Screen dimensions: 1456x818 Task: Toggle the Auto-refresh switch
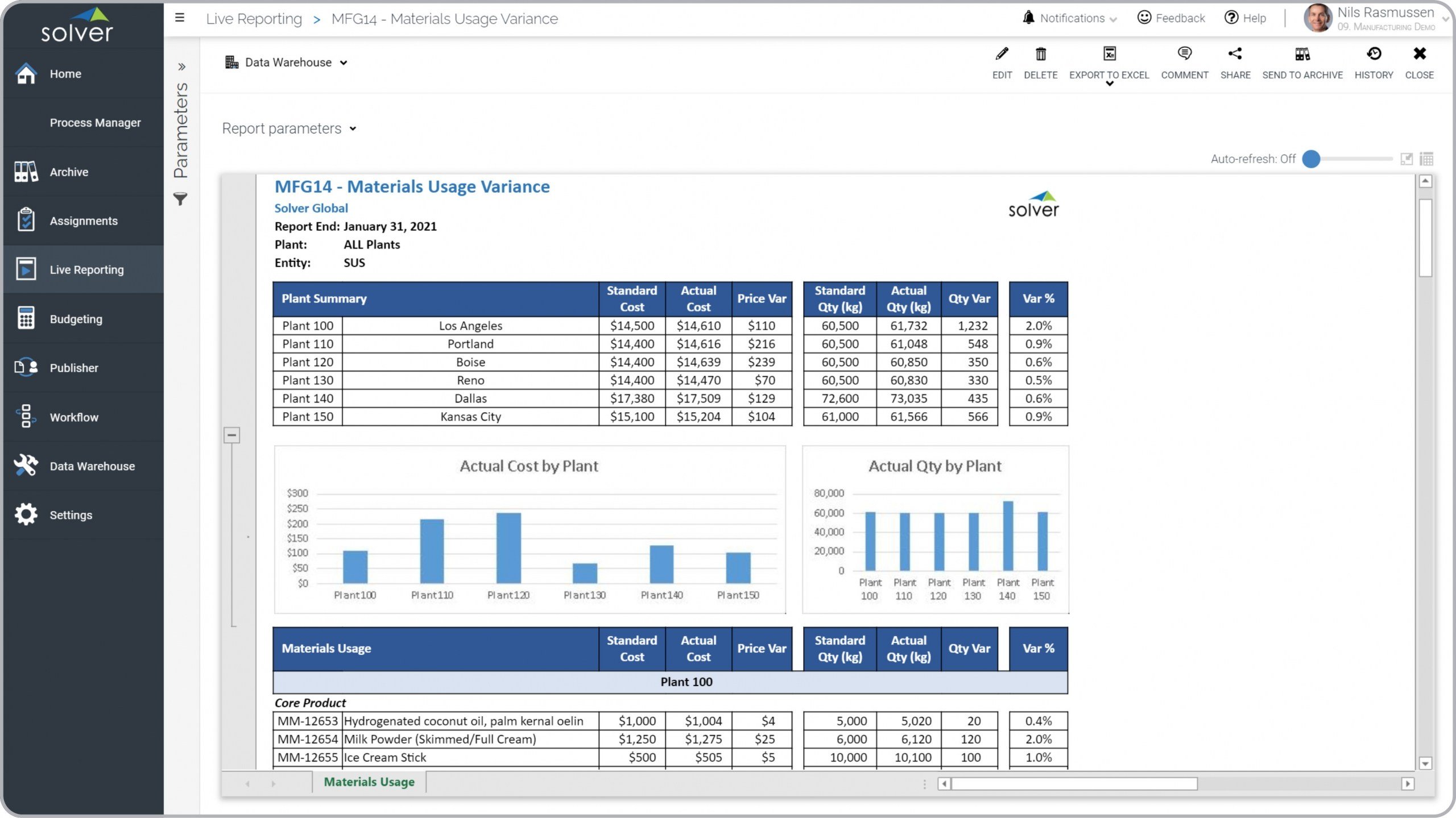point(1312,159)
